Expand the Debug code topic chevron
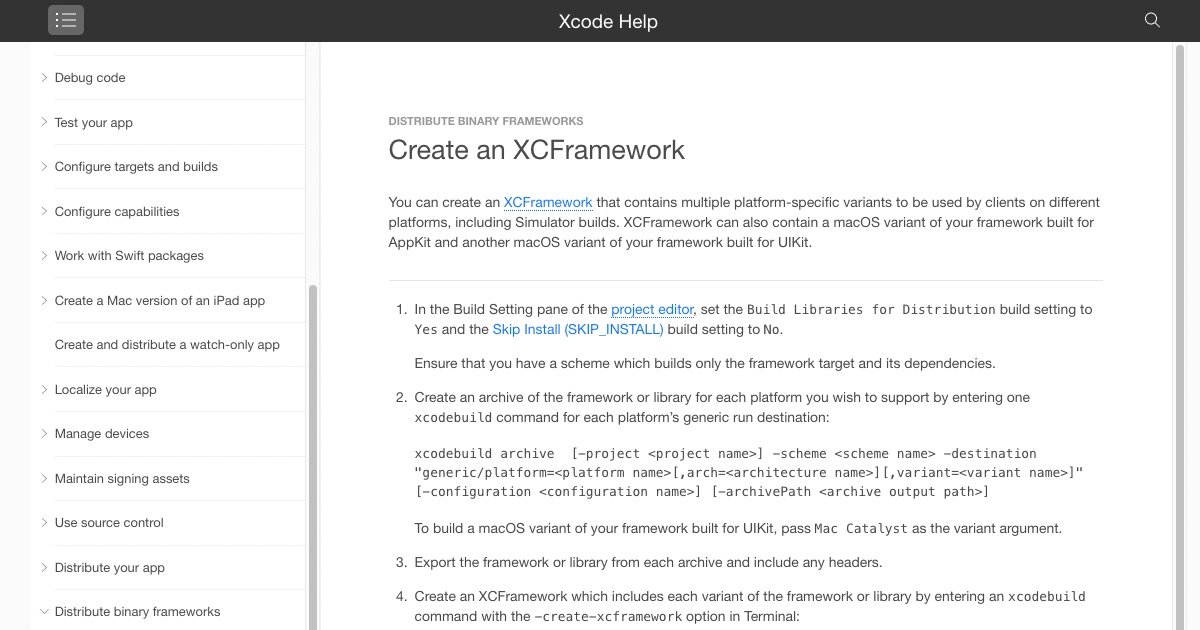Image resolution: width=1200 pixels, height=630 pixels. (x=44, y=78)
